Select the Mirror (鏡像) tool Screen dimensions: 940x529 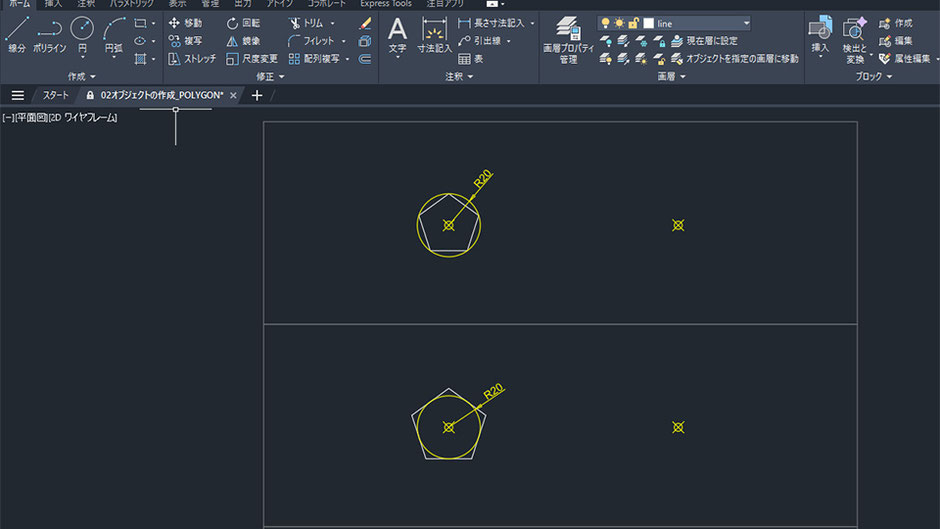243,41
